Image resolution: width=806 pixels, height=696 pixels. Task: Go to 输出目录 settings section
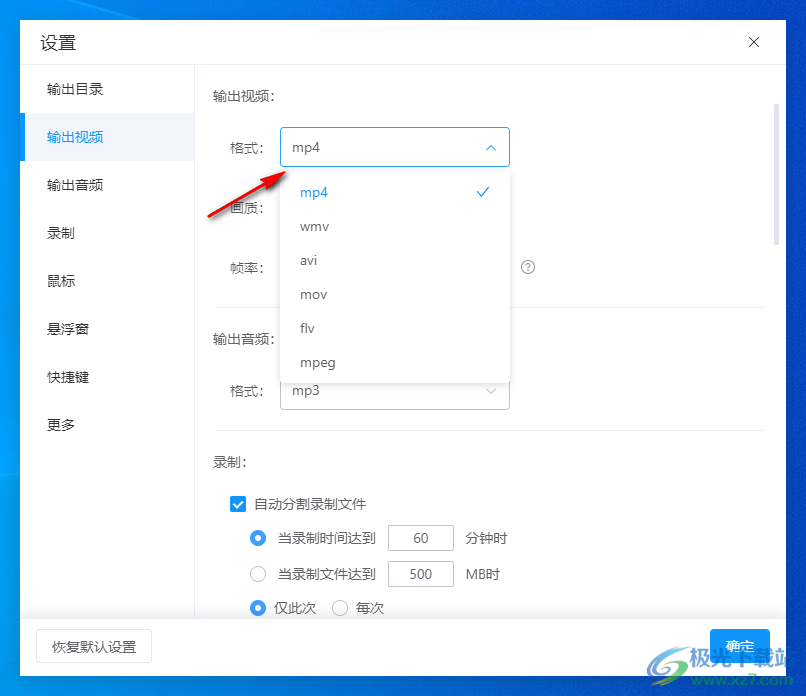tap(107, 89)
